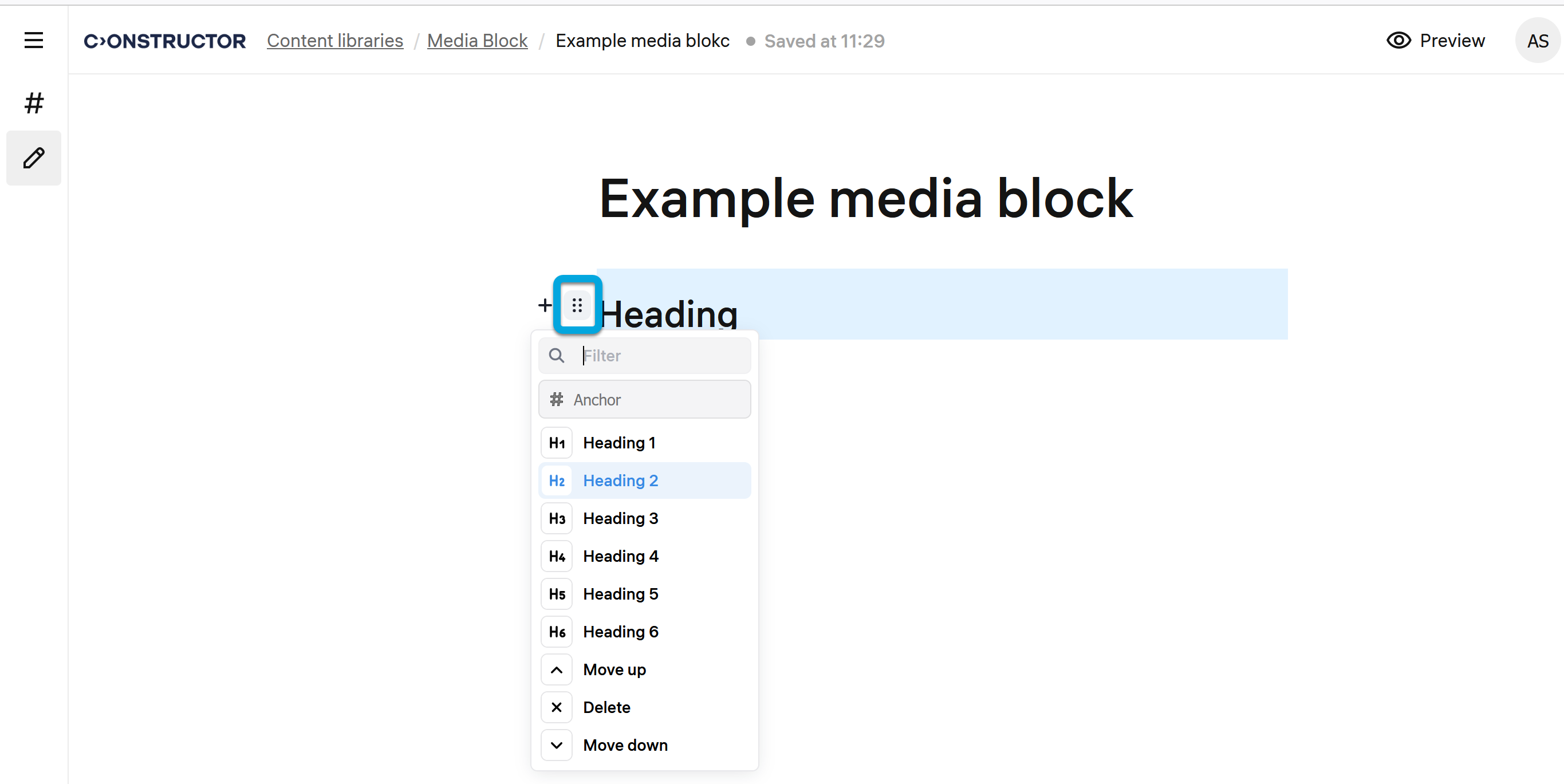Click the Constructor logo
This screenshot has height=784, width=1564.
point(164,41)
